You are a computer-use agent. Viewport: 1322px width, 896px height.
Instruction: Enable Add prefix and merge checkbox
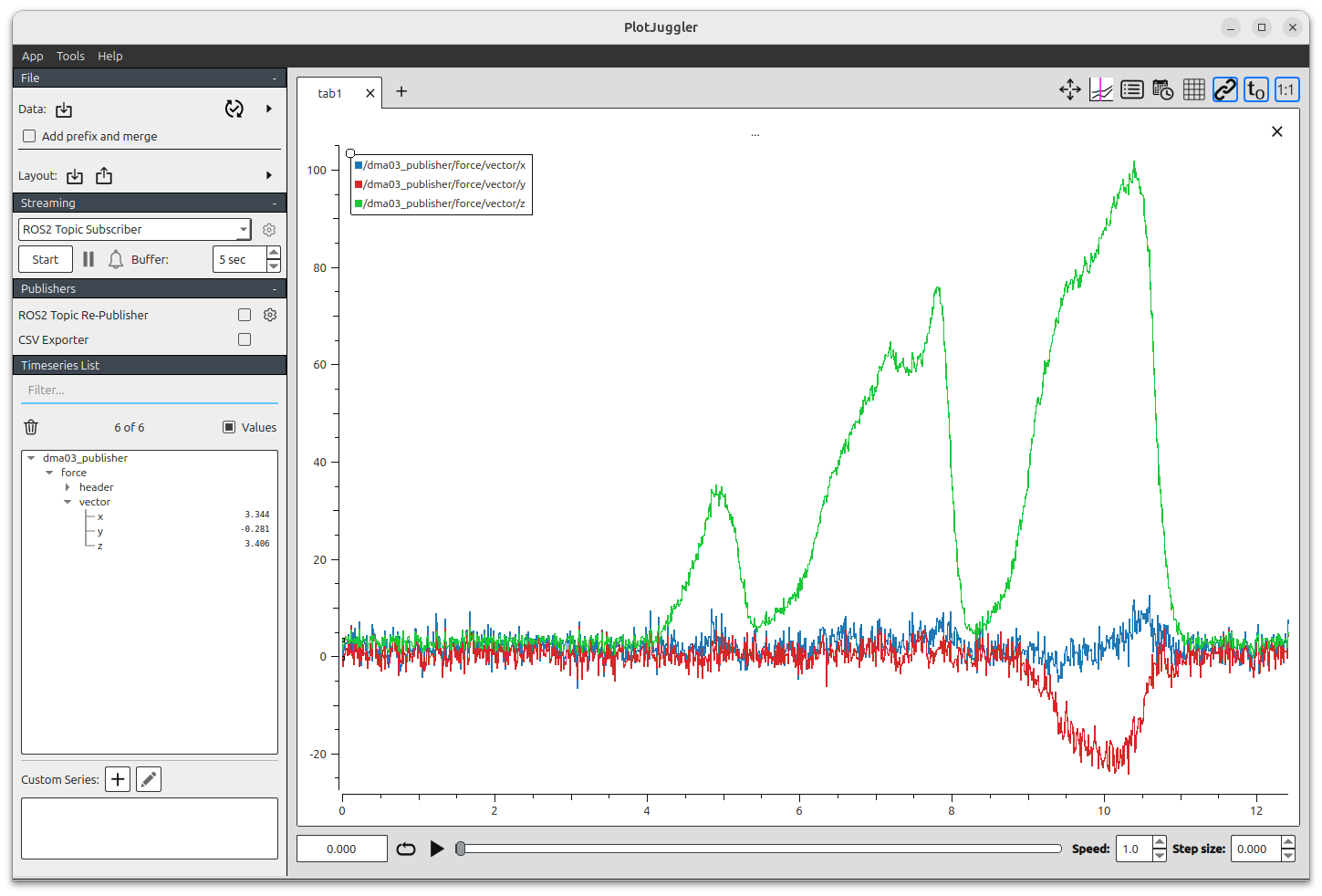point(30,136)
